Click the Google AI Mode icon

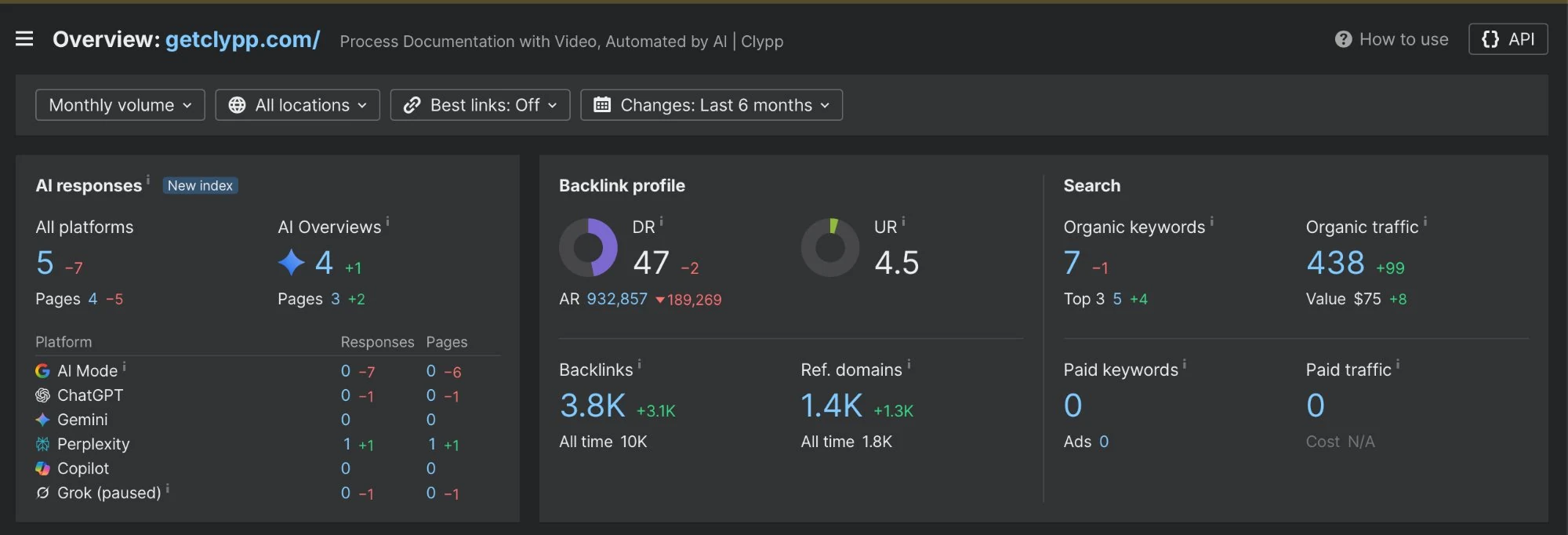(x=42, y=371)
